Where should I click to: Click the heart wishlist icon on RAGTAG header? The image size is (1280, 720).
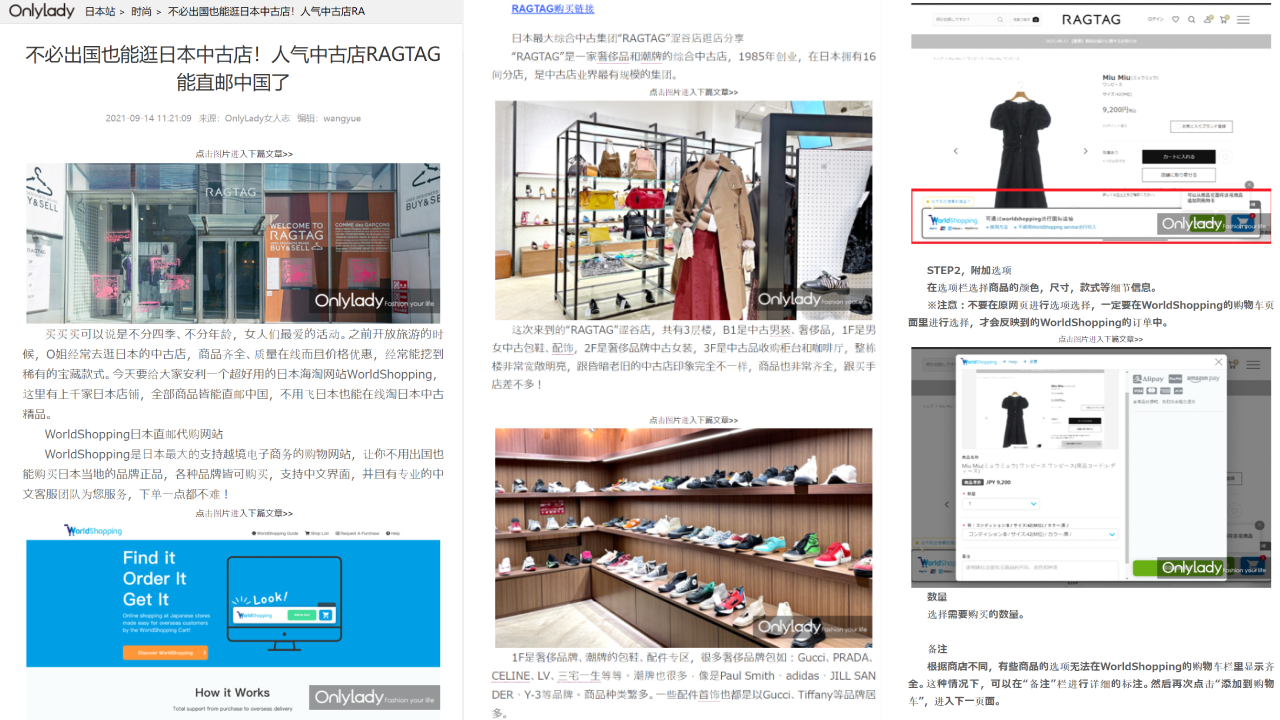point(1175,19)
